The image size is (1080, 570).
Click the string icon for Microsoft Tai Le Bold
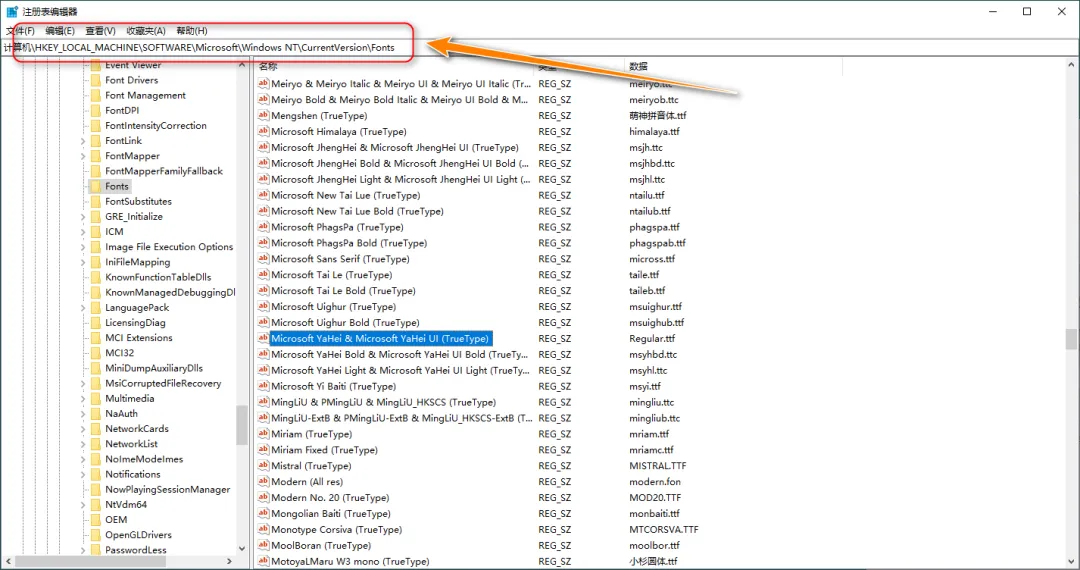(263, 291)
